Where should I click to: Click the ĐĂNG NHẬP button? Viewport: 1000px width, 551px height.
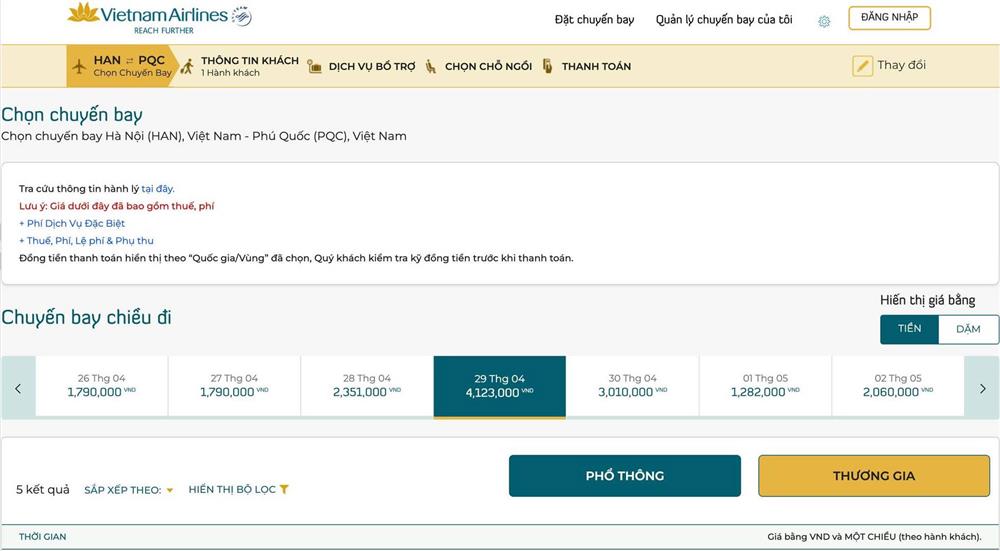tap(889, 18)
